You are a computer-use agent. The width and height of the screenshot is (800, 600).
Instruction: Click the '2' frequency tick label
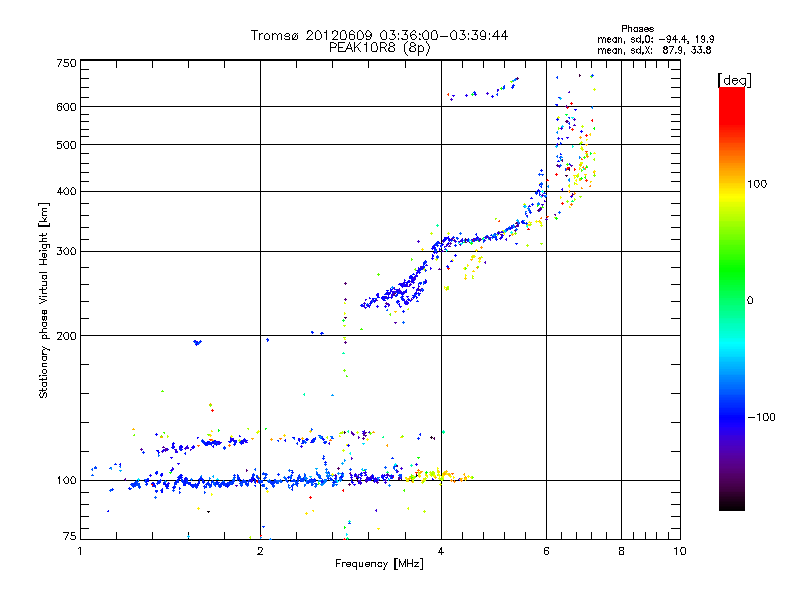(x=260, y=551)
